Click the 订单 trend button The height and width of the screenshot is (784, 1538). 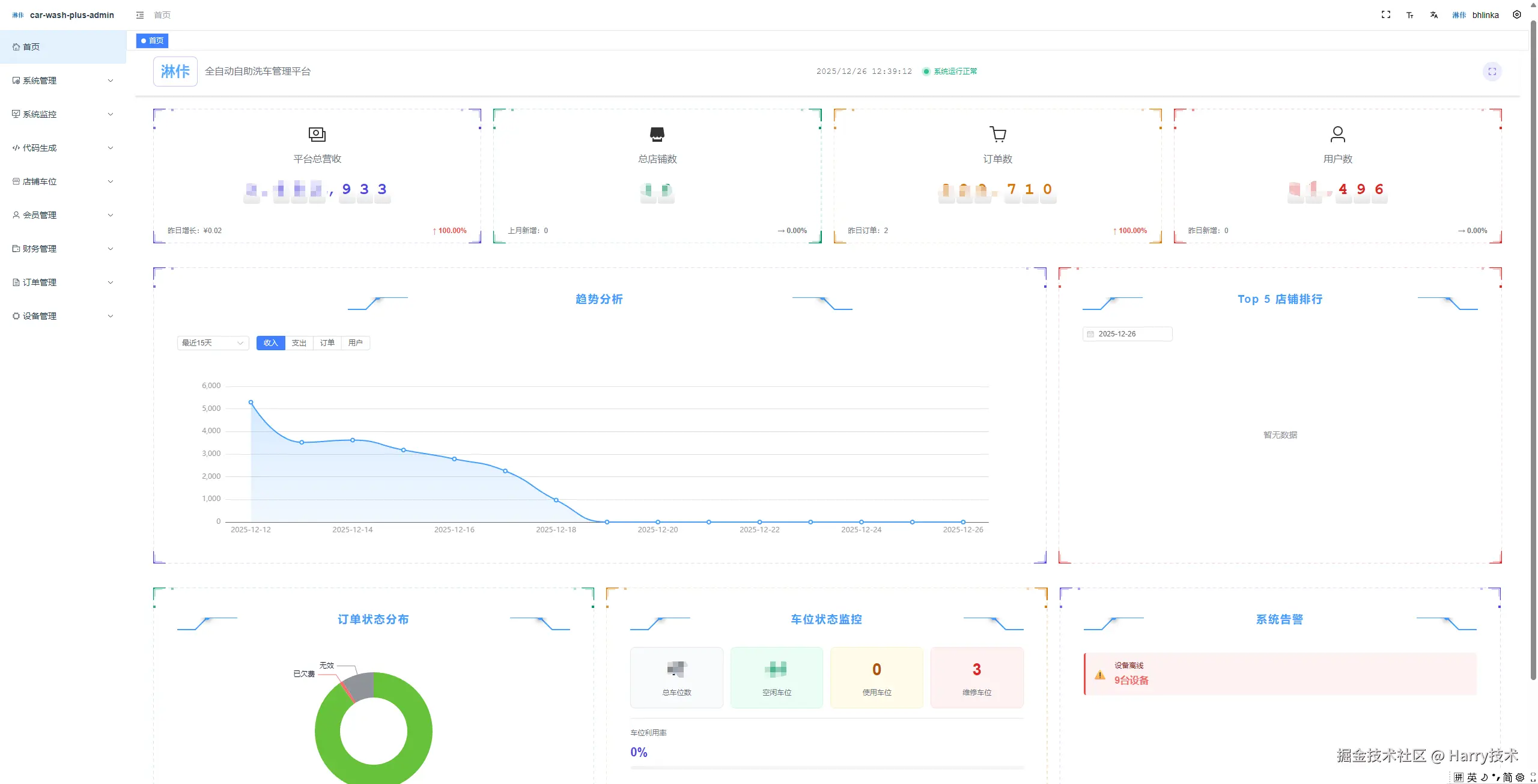(327, 343)
